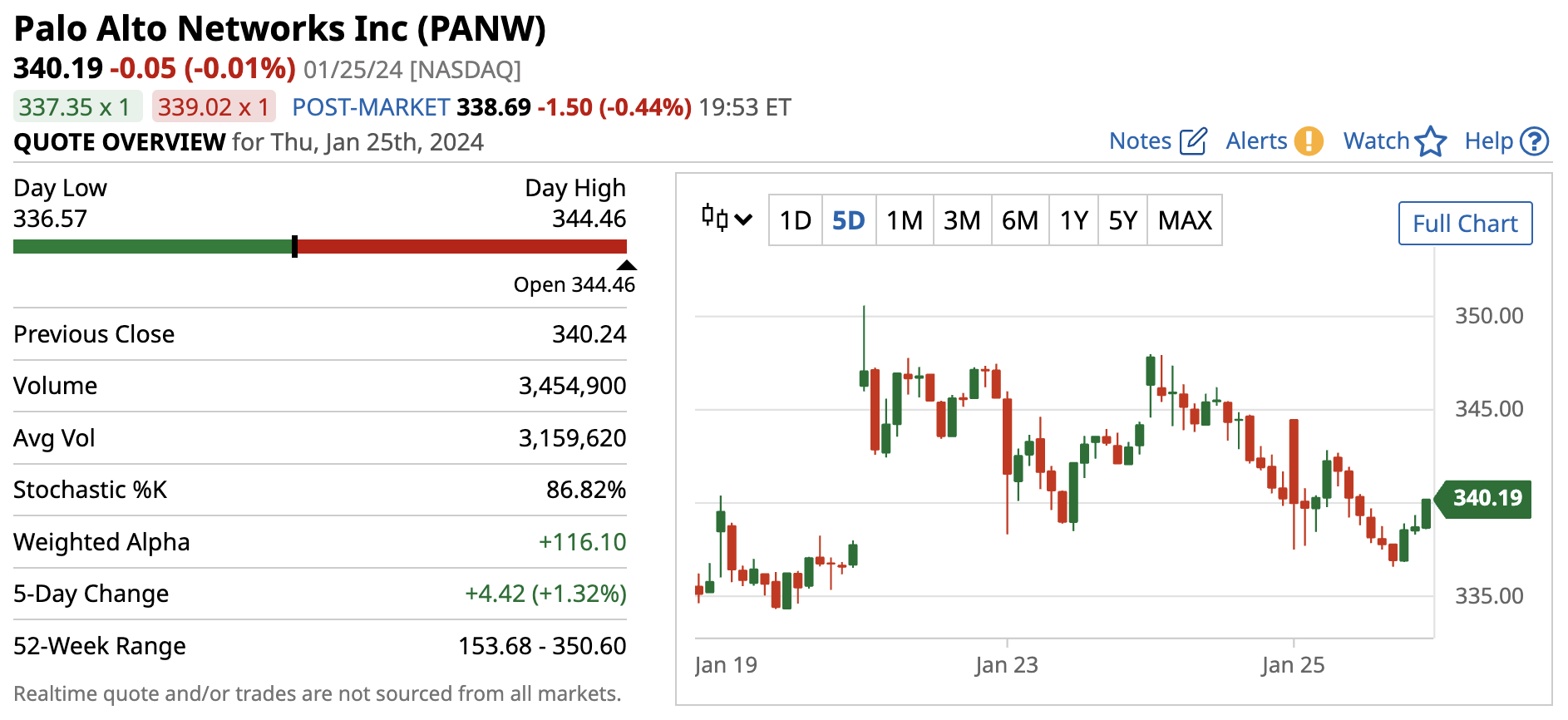Switch to the 6M chart range
Image resolution: width=1568 pixels, height=720 pixels.
(x=1019, y=220)
